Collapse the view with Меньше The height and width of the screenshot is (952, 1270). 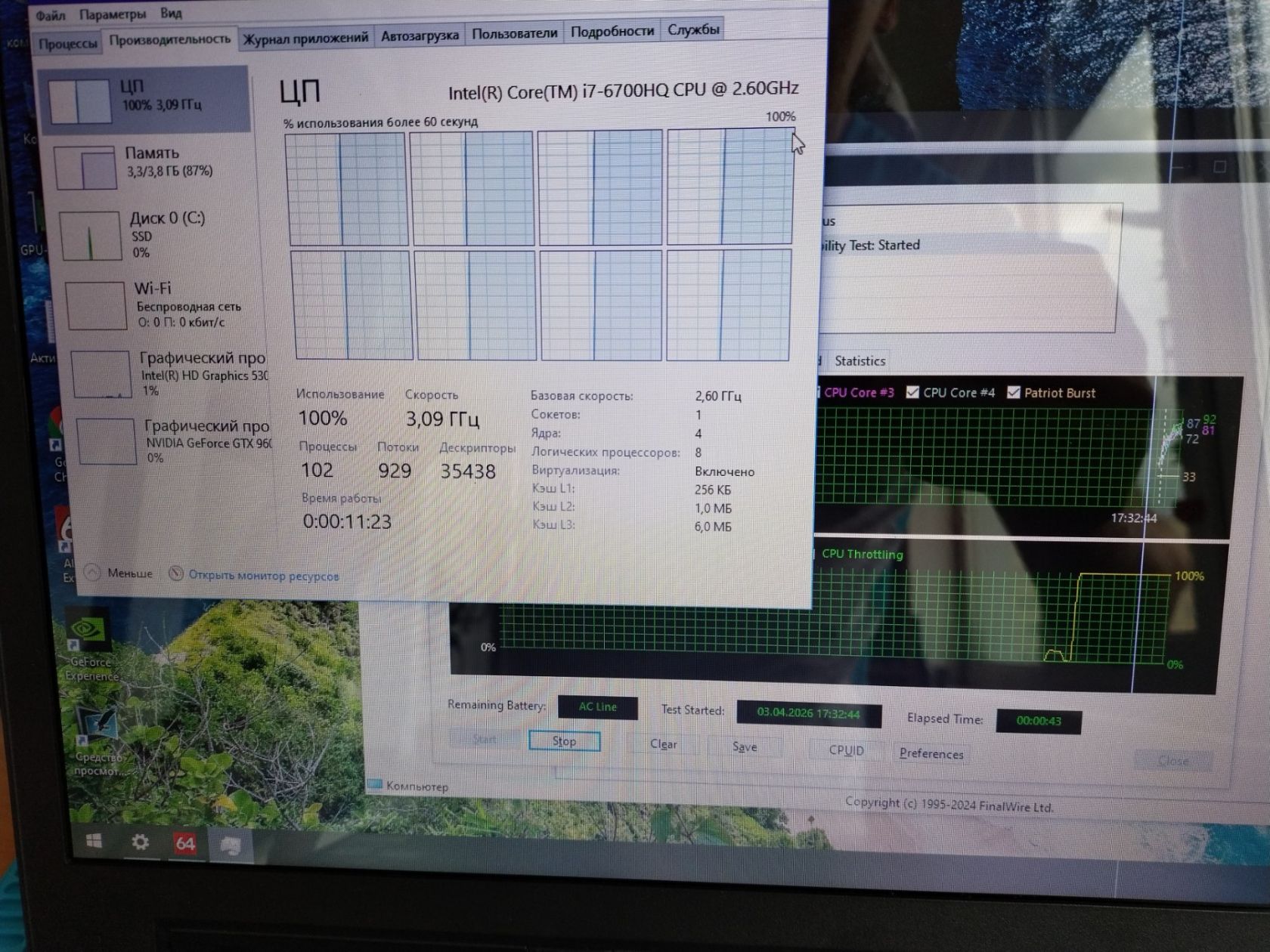pos(119,573)
